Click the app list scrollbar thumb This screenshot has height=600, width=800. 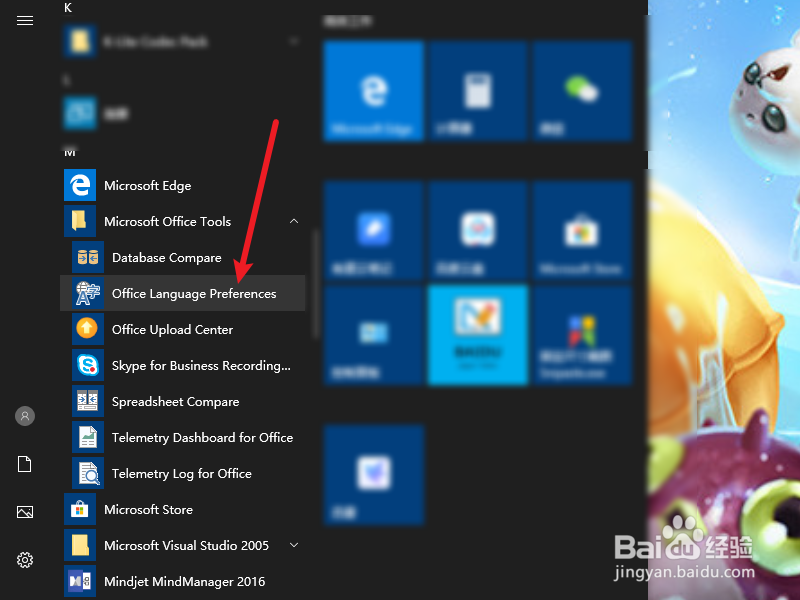coord(315,284)
